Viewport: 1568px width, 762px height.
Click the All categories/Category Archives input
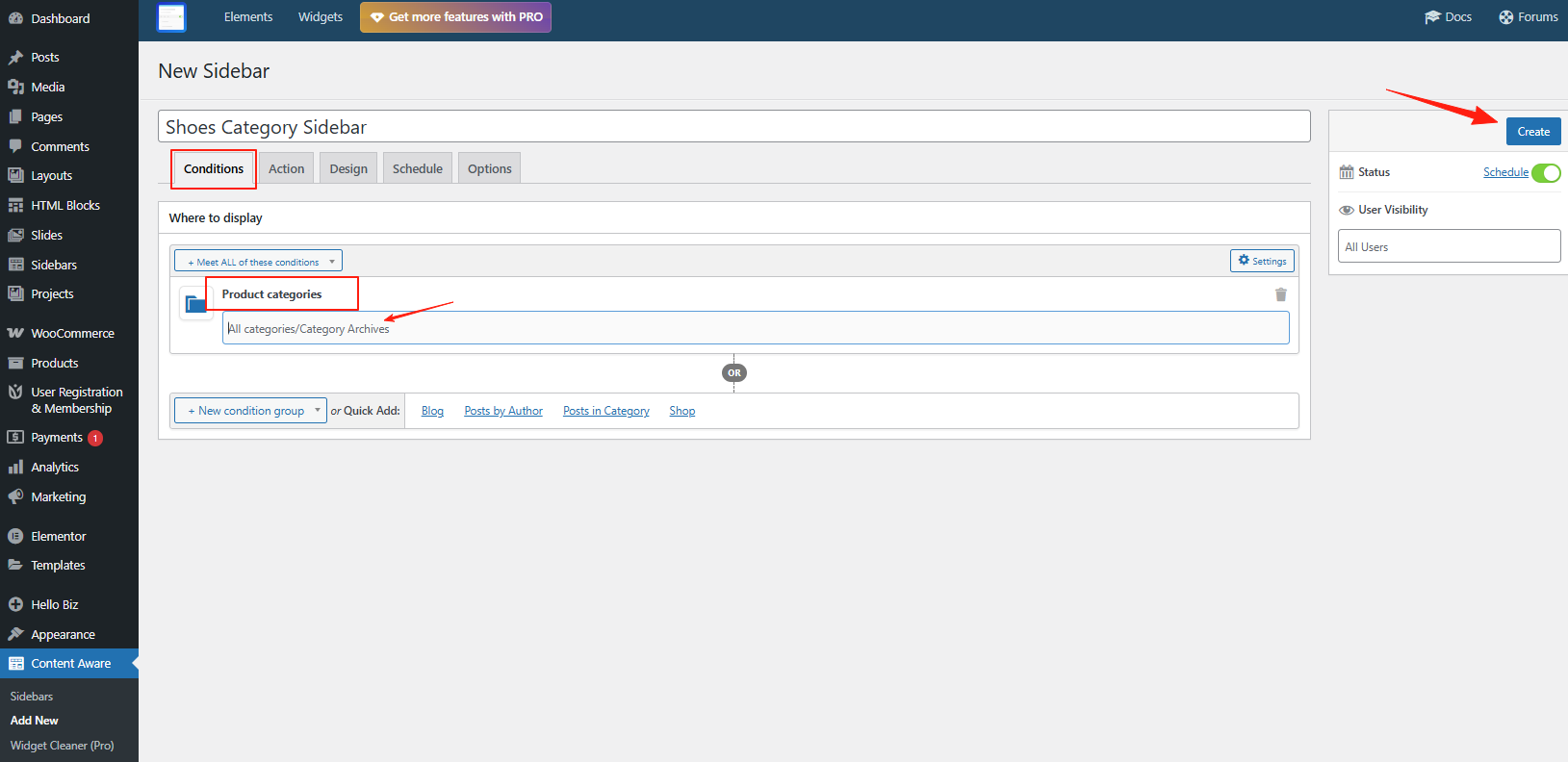pyautogui.click(x=755, y=329)
